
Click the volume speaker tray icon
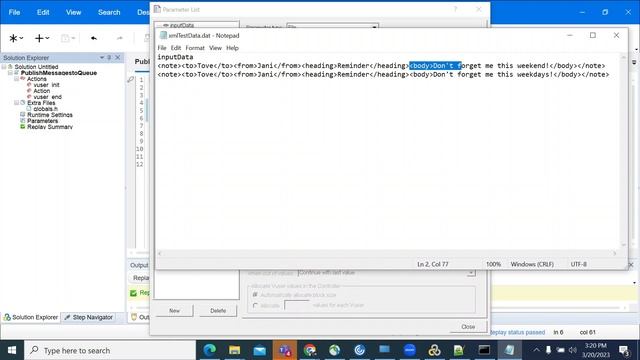pos(573,350)
